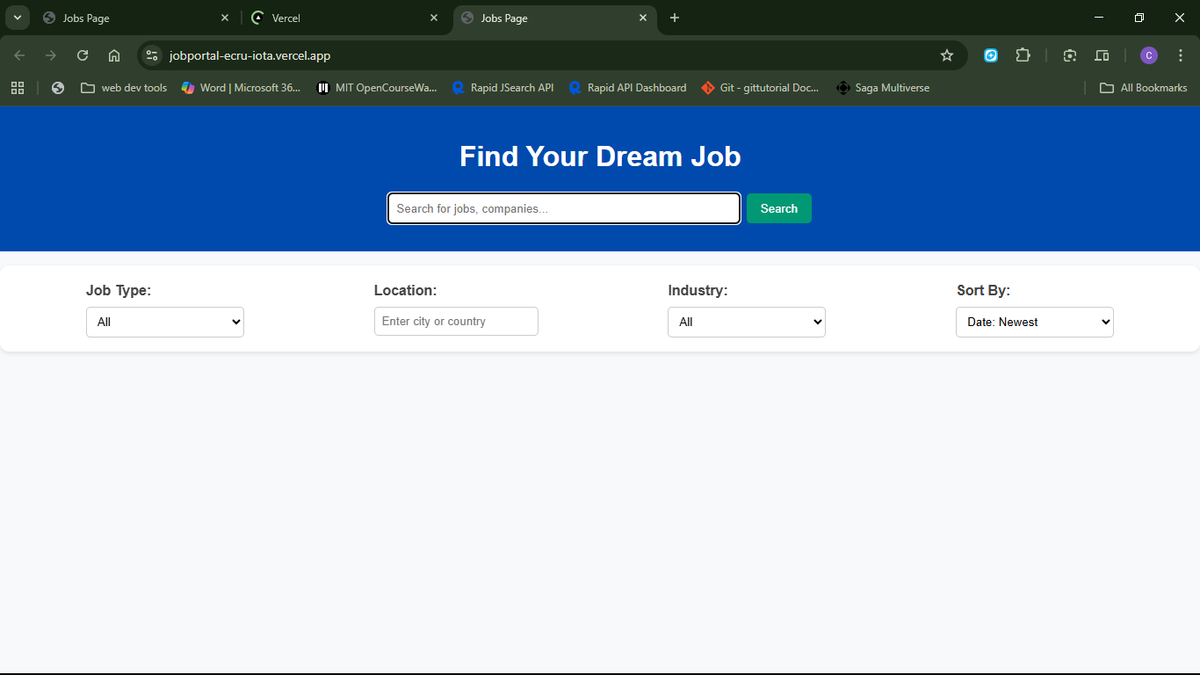Screen dimensions: 1200x675
Task: Open the All Bookmarks folder
Action: (x=1143, y=88)
